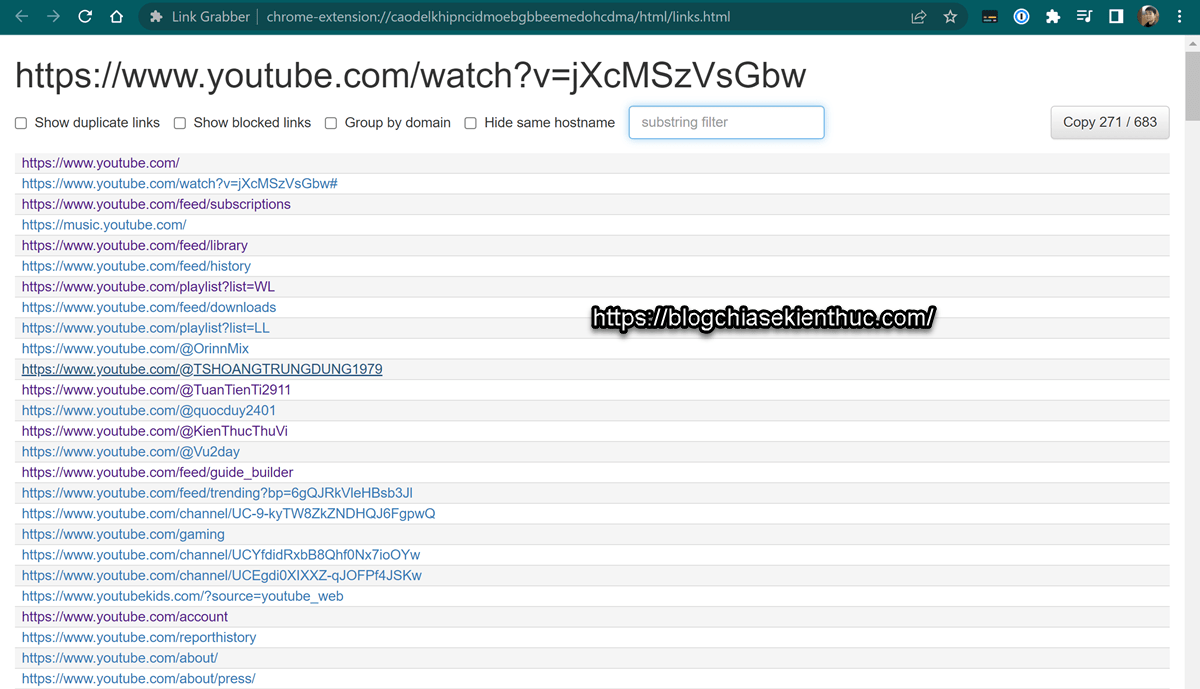Check the Show blocked links option
The width and height of the screenshot is (1200, 689).
pos(180,123)
